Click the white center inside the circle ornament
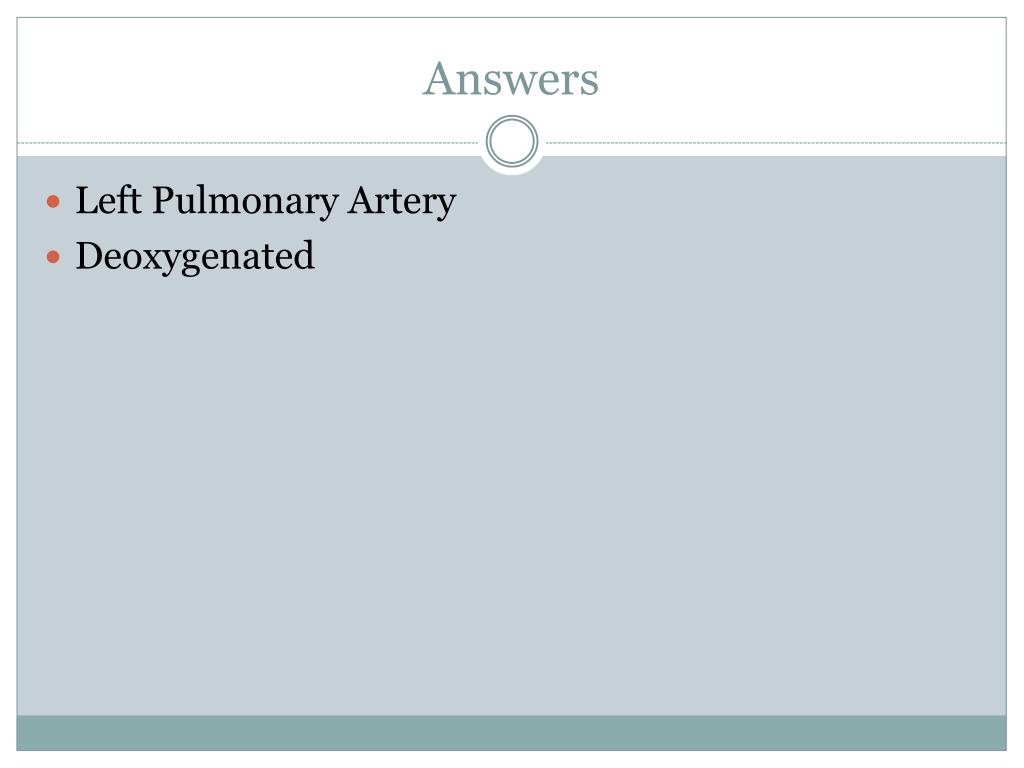This screenshot has width=1024, height=768. (512, 141)
